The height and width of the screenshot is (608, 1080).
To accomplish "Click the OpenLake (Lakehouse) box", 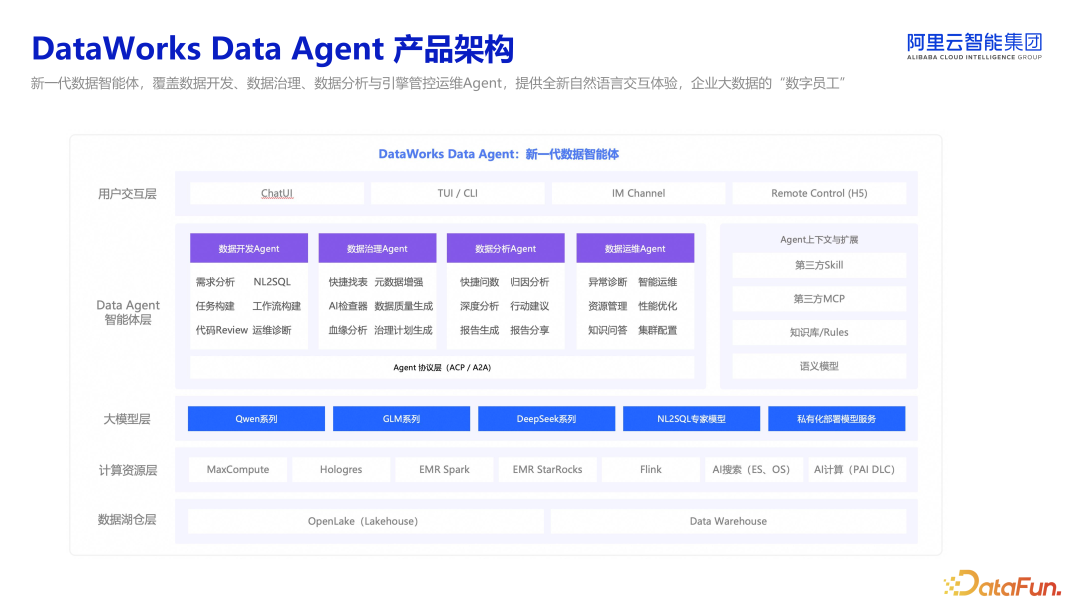I will [366, 521].
